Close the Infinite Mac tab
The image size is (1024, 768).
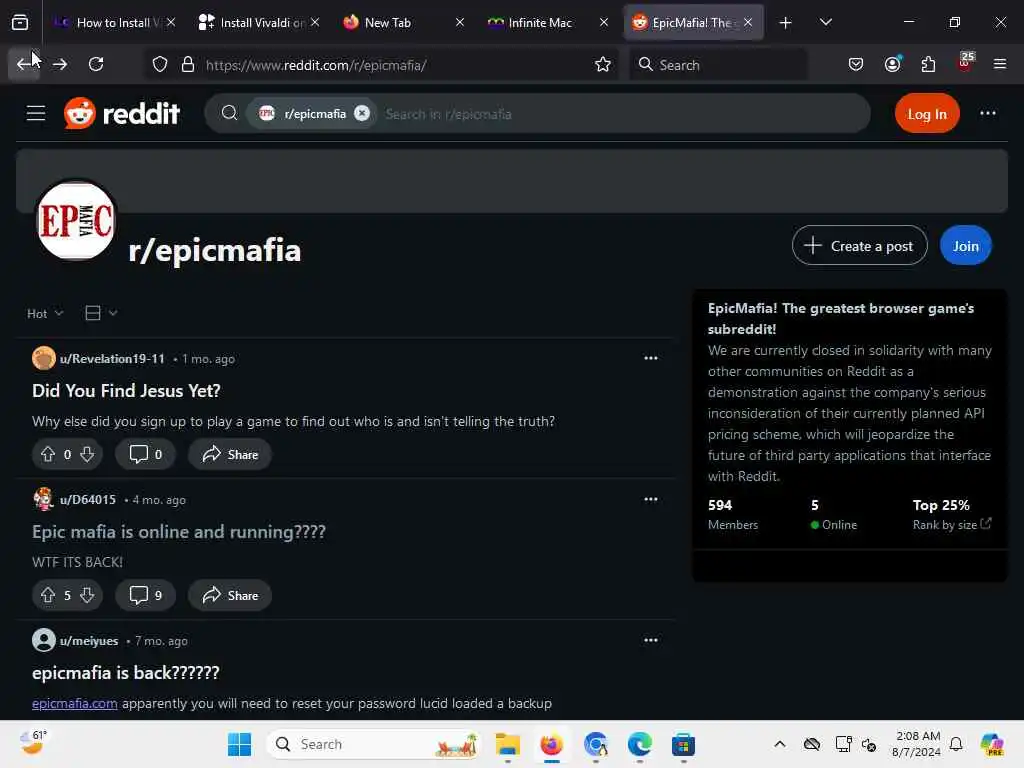[x=604, y=22]
